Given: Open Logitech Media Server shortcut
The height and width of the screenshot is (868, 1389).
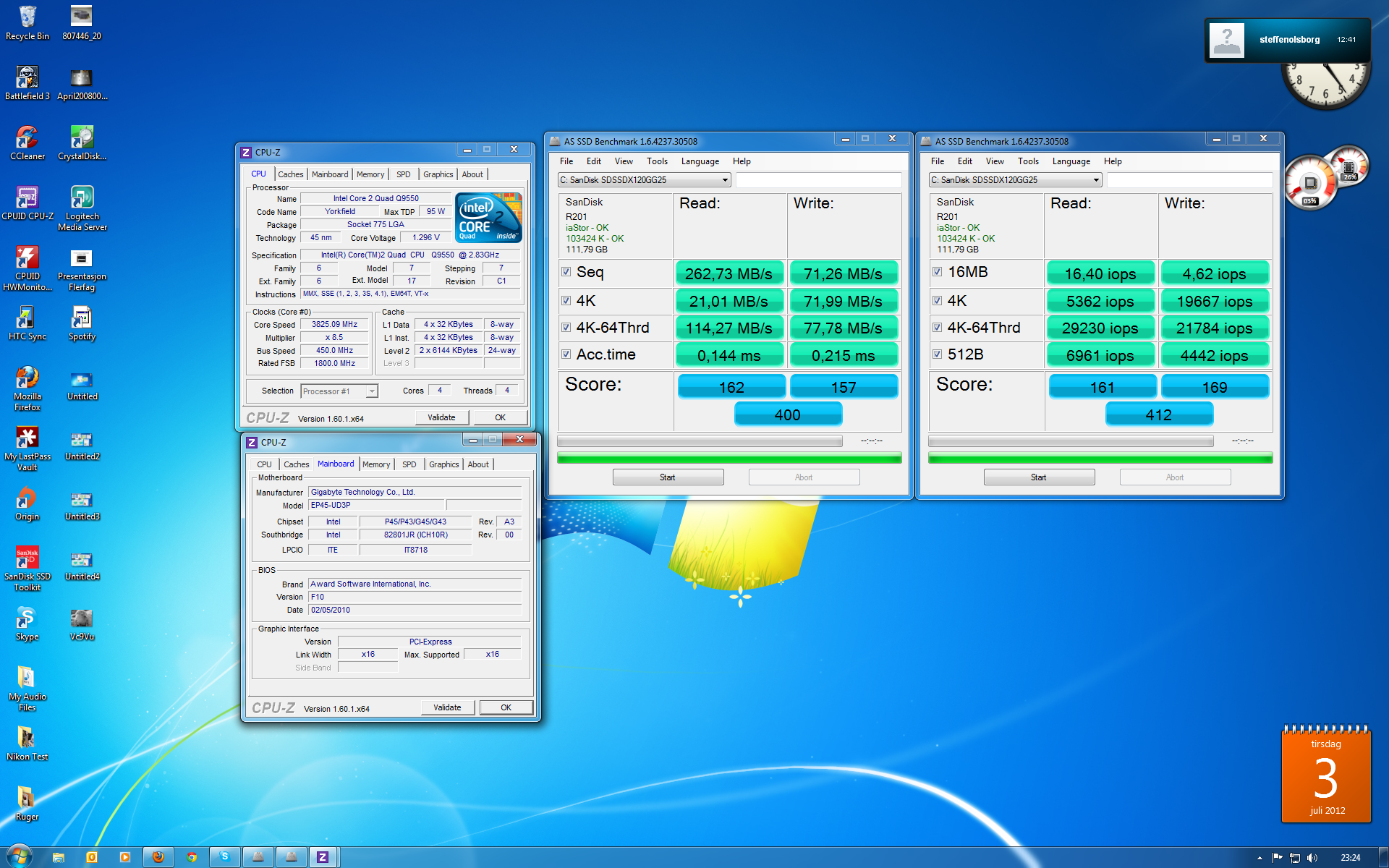Looking at the screenshot, I should pyautogui.click(x=82, y=208).
